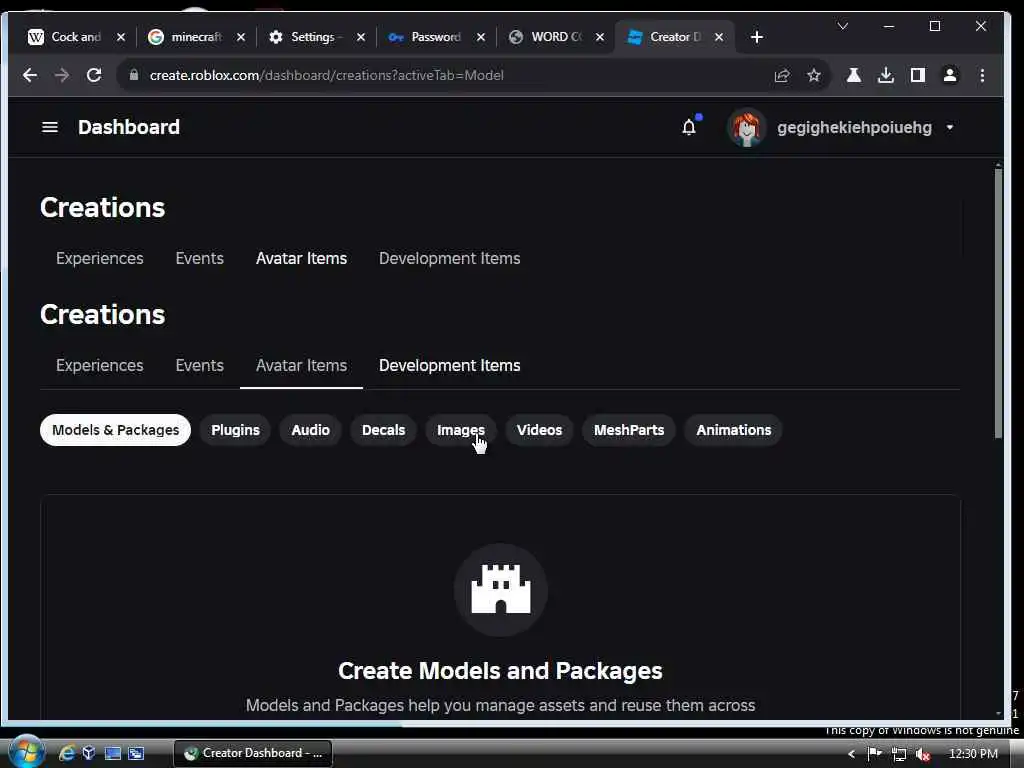Viewport: 1024px width, 768px height.
Task: Bookmark this page with the star icon
Action: coord(814,75)
